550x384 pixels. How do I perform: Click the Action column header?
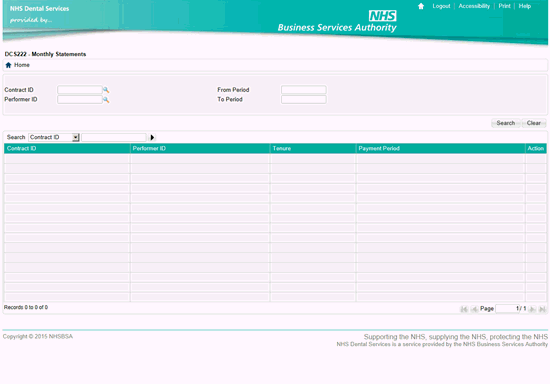pos(536,148)
